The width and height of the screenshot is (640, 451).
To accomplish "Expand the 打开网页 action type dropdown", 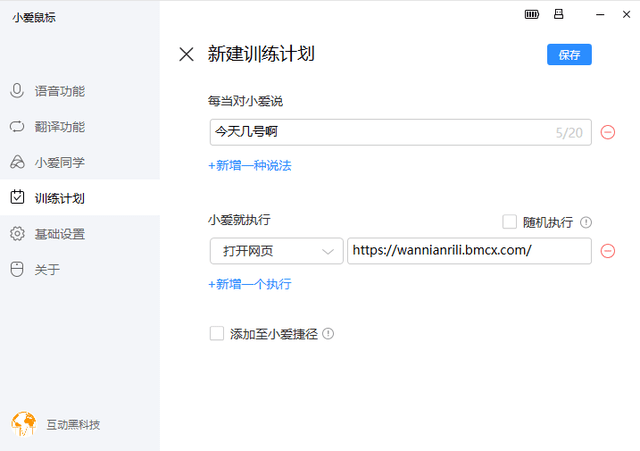I will [276, 251].
